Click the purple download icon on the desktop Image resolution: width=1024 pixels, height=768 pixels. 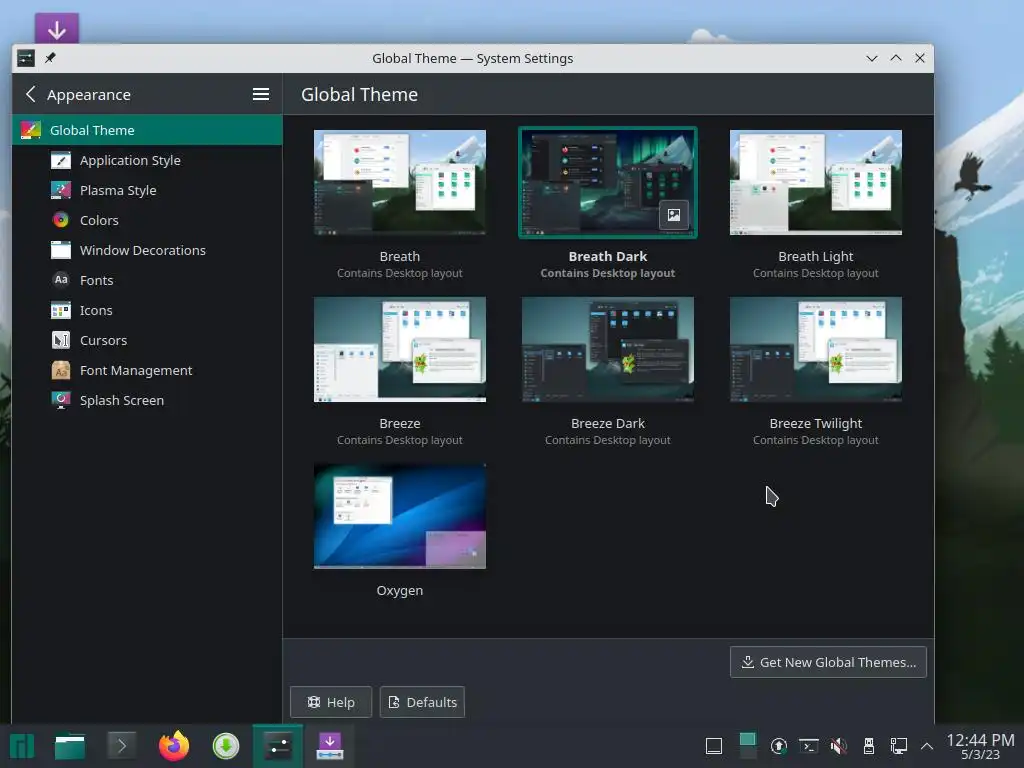coord(57,29)
